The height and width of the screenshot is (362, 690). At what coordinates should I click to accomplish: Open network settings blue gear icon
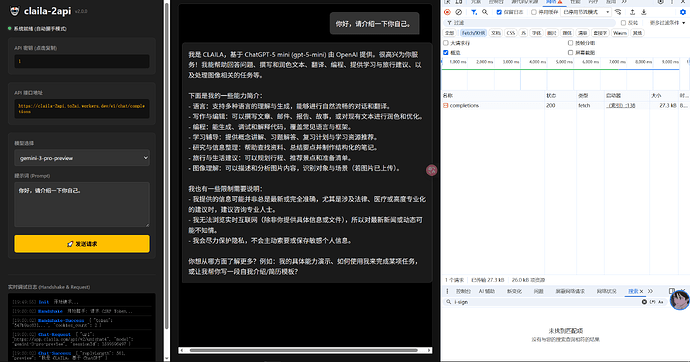pos(683,12)
